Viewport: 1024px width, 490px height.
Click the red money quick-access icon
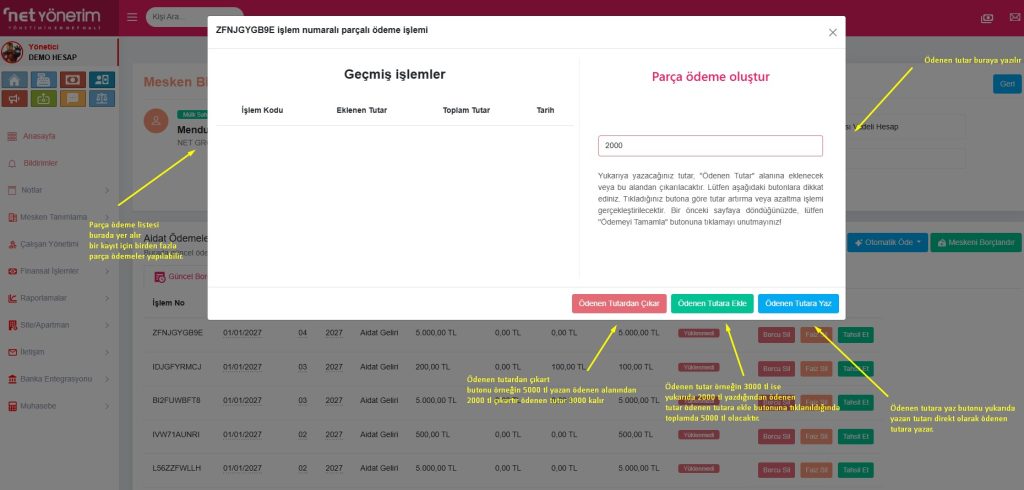72,80
